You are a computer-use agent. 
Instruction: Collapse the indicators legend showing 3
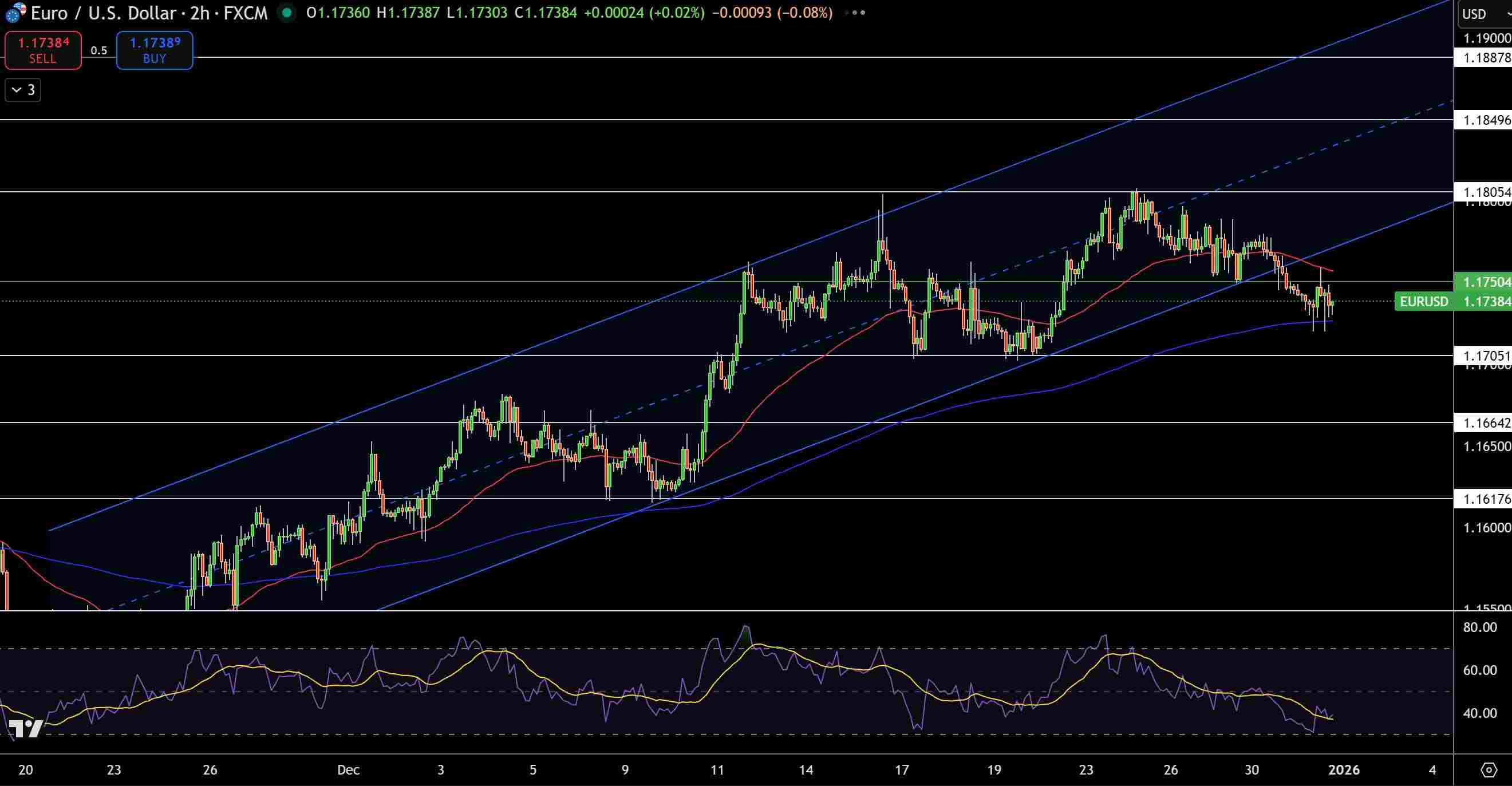click(23, 90)
